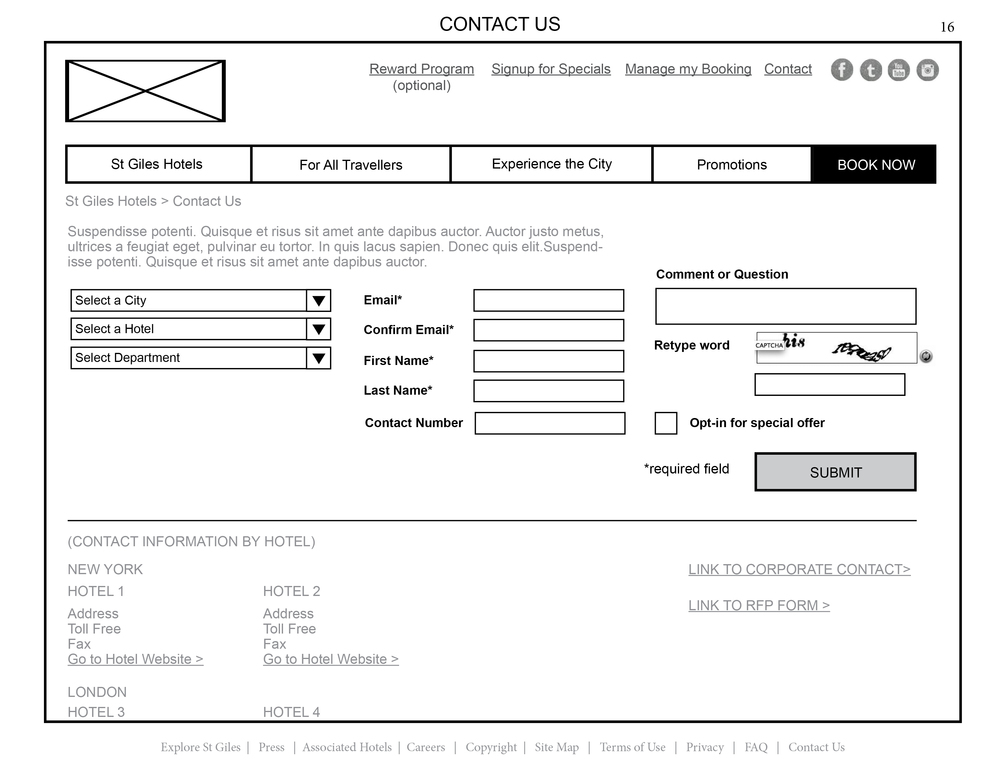Image resolution: width=1000 pixels, height=773 pixels.
Task: Open the Privacy footer link
Action: [x=705, y=747]
